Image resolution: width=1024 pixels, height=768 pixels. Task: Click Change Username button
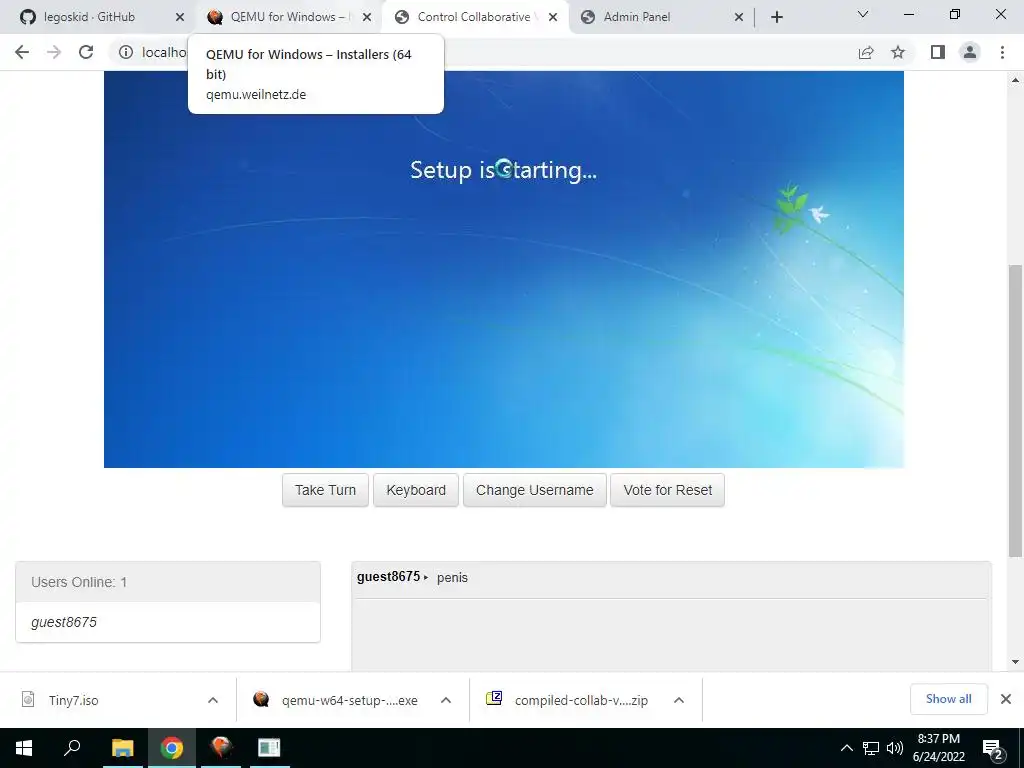coord(535,490)
